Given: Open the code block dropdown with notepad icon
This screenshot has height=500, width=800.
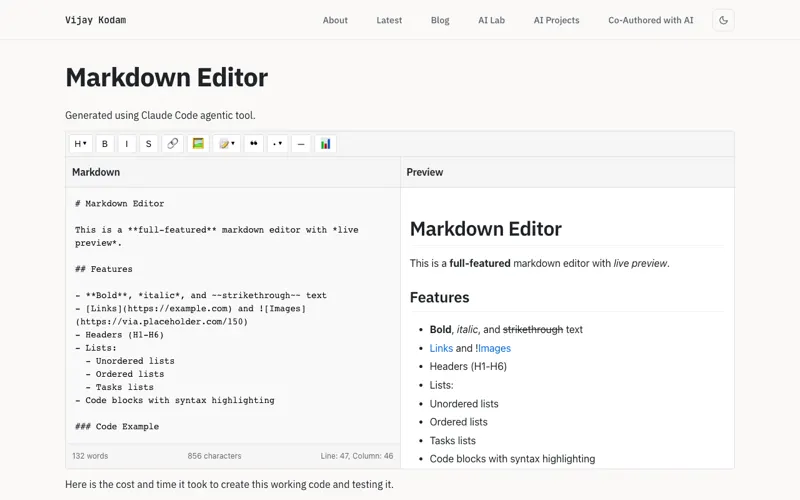Looking at the screenshot, I should tap(227, 144).
